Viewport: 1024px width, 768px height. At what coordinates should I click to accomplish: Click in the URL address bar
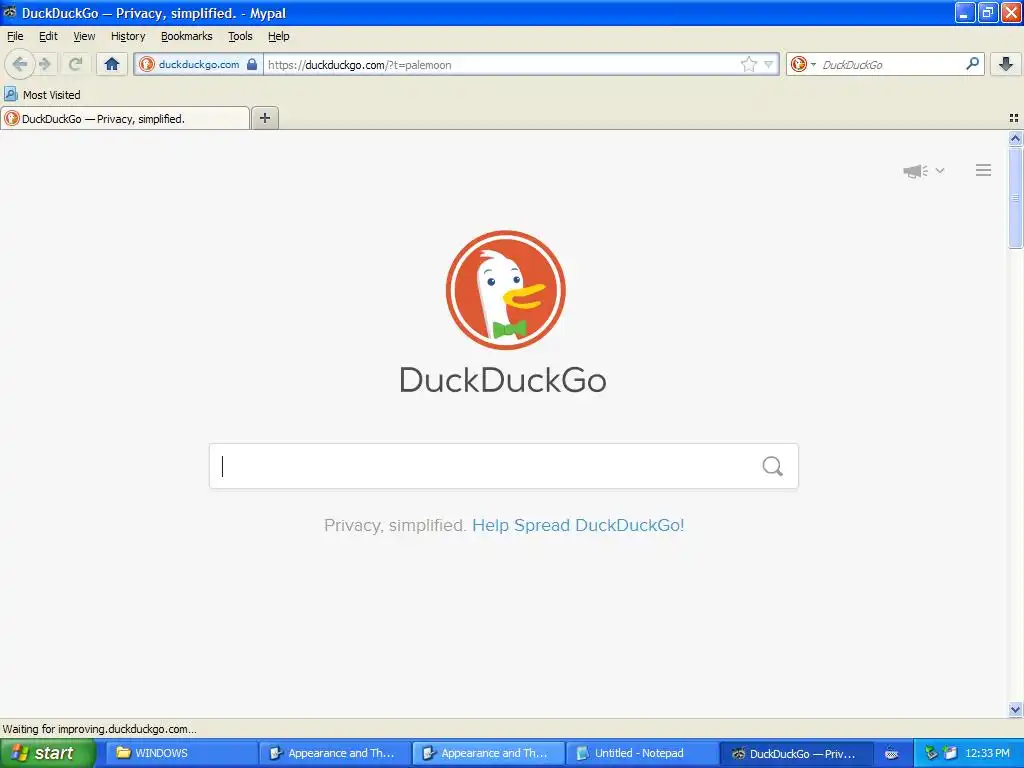pyautogui.click(x=500, y=65)
